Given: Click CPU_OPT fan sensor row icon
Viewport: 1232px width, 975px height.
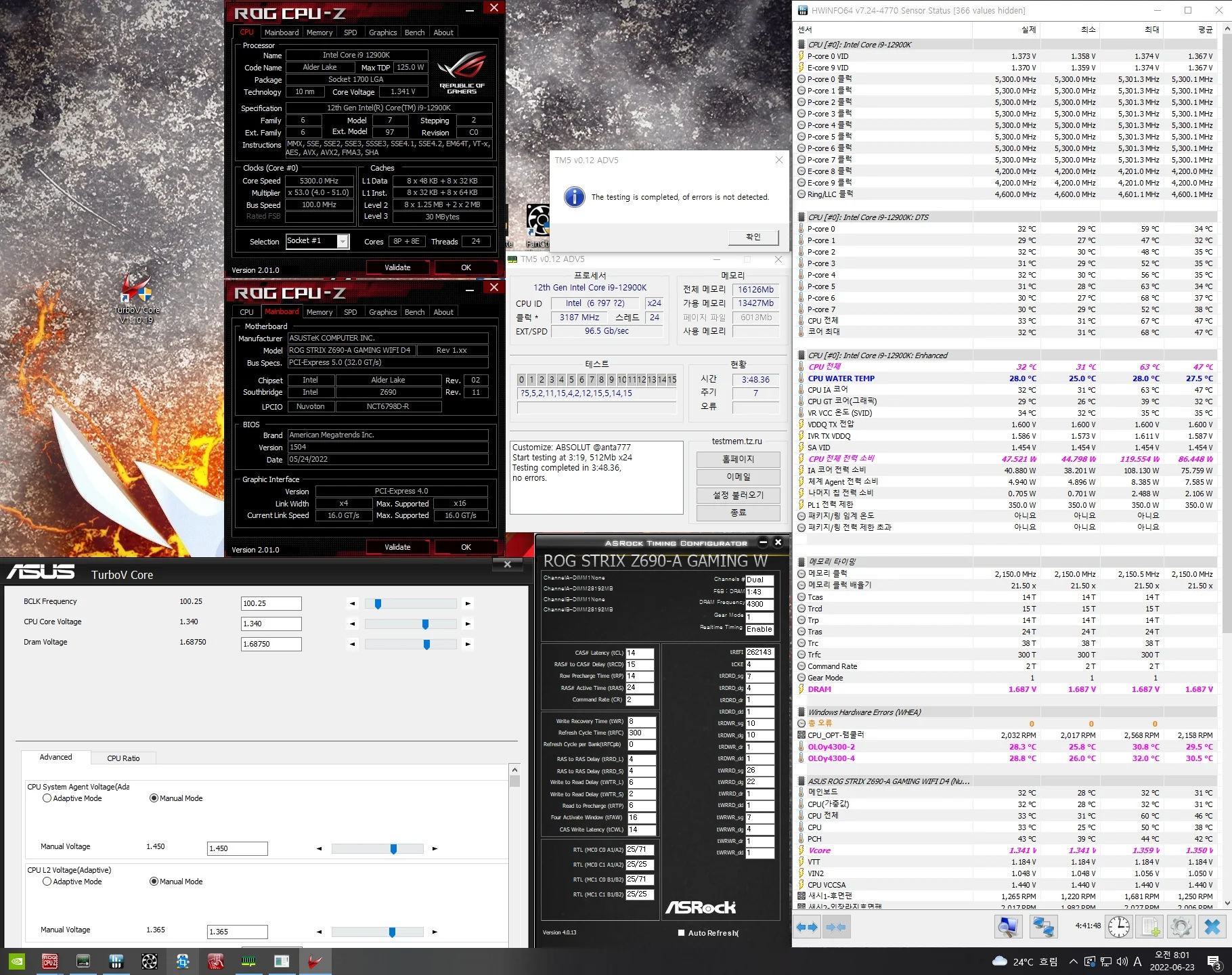Looking at the screenshot, I should point(801,735).
